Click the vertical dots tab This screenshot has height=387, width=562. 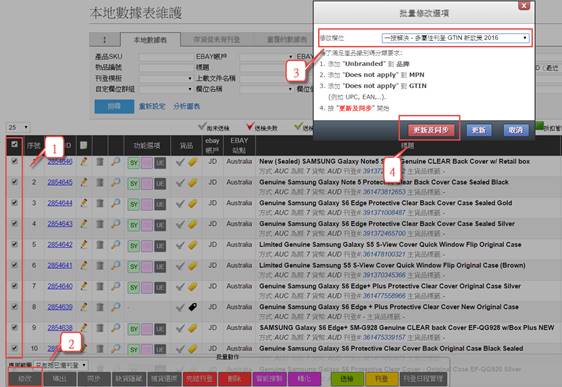[105, 40]
